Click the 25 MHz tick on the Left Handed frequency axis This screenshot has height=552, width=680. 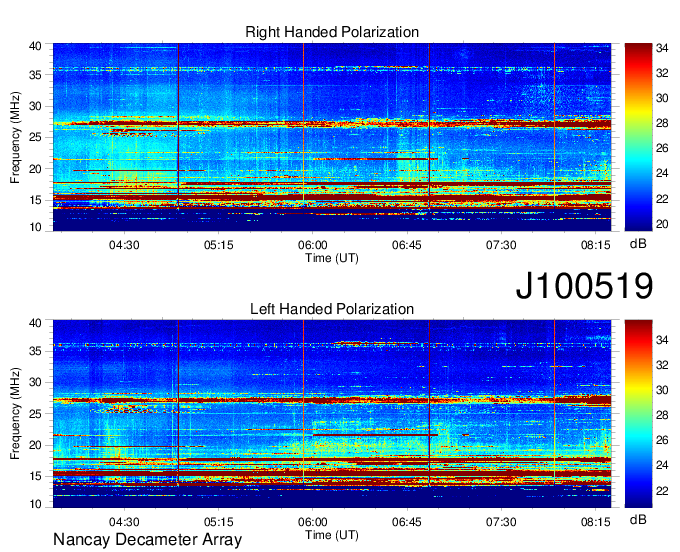35,414
